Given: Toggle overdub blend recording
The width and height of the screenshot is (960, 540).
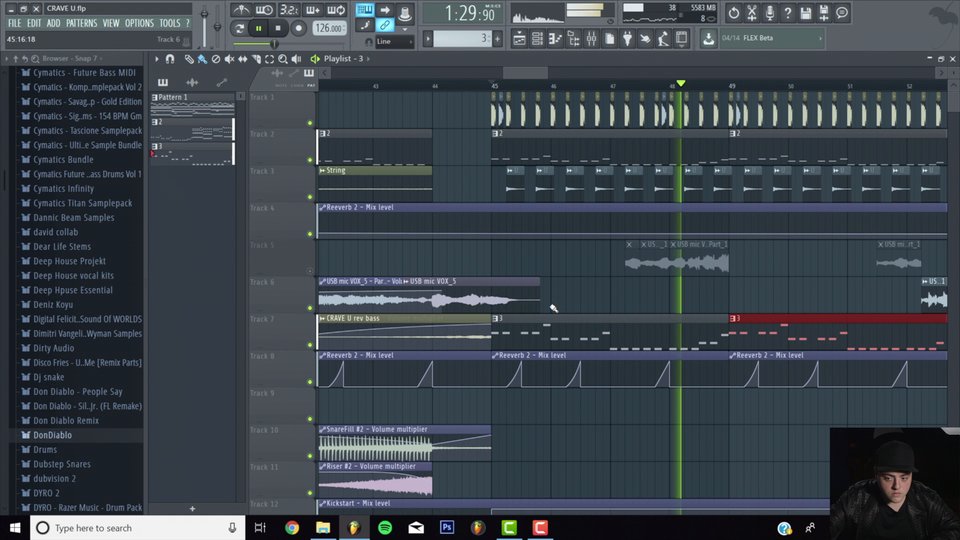Looking at the screenshot, I should coord(312,10).
